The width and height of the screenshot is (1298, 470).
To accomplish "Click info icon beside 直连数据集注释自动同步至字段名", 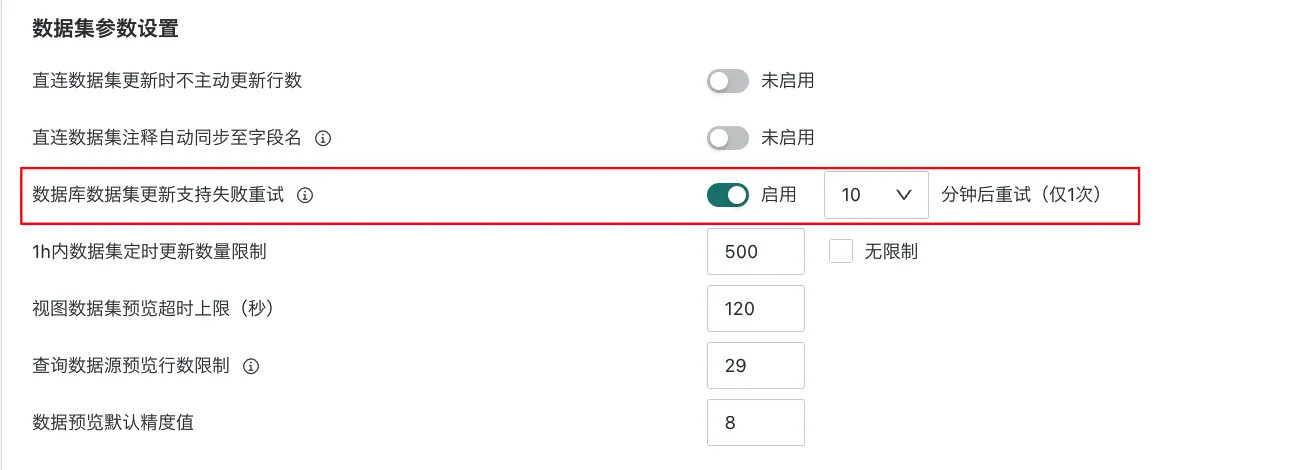I will [x=323, y=138].
